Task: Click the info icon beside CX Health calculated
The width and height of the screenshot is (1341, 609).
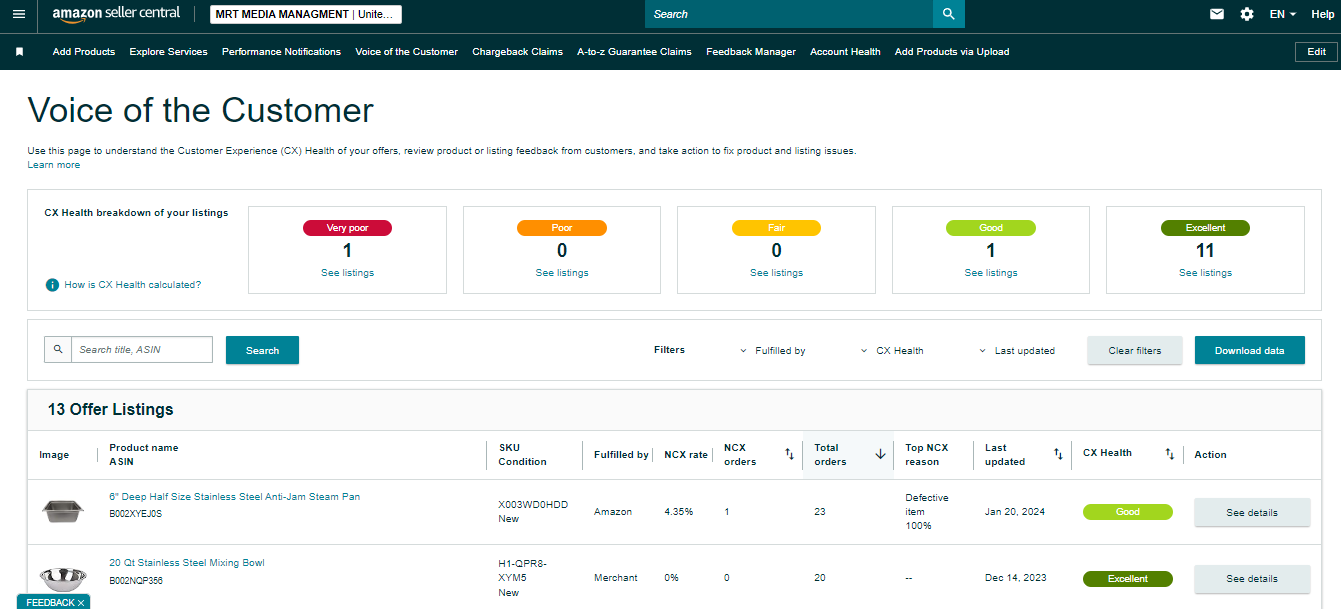Action: point(52,285)
